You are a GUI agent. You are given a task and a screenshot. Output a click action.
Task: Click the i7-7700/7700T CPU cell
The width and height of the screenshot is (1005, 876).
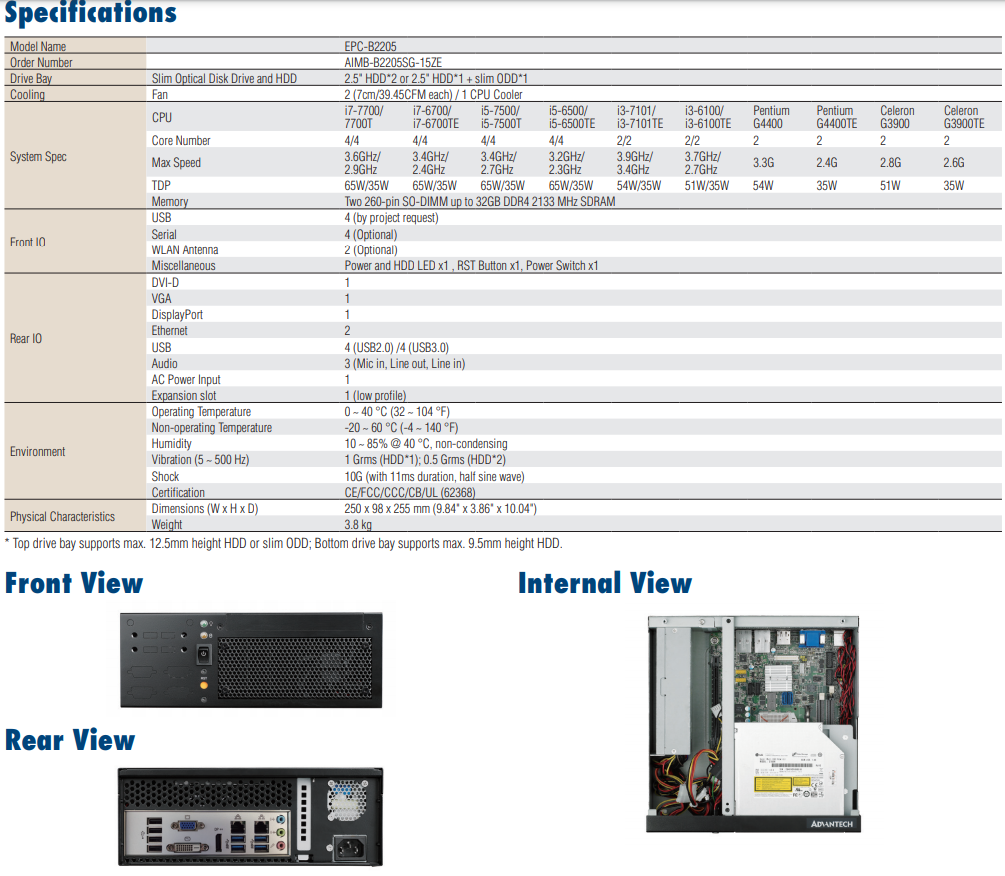point(363,117)
